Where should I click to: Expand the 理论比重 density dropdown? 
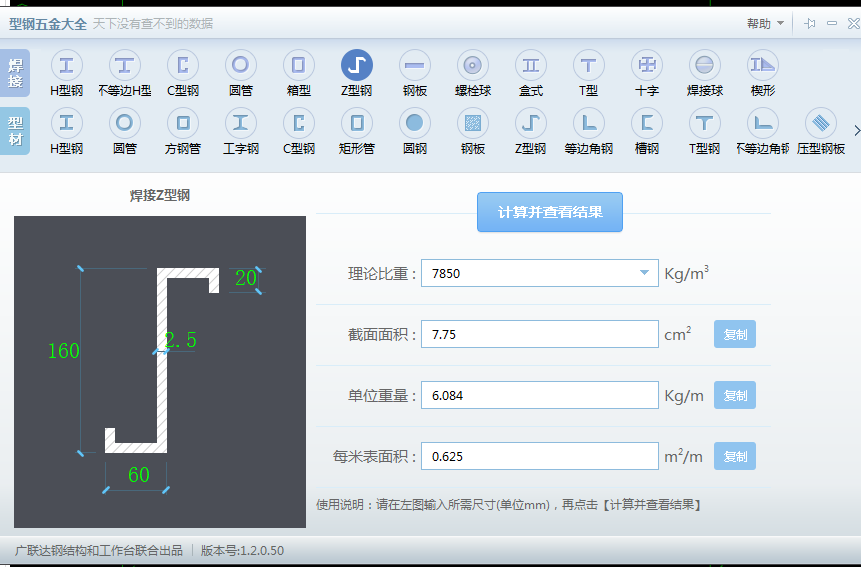pyautogui.click(x=644, y=273)
